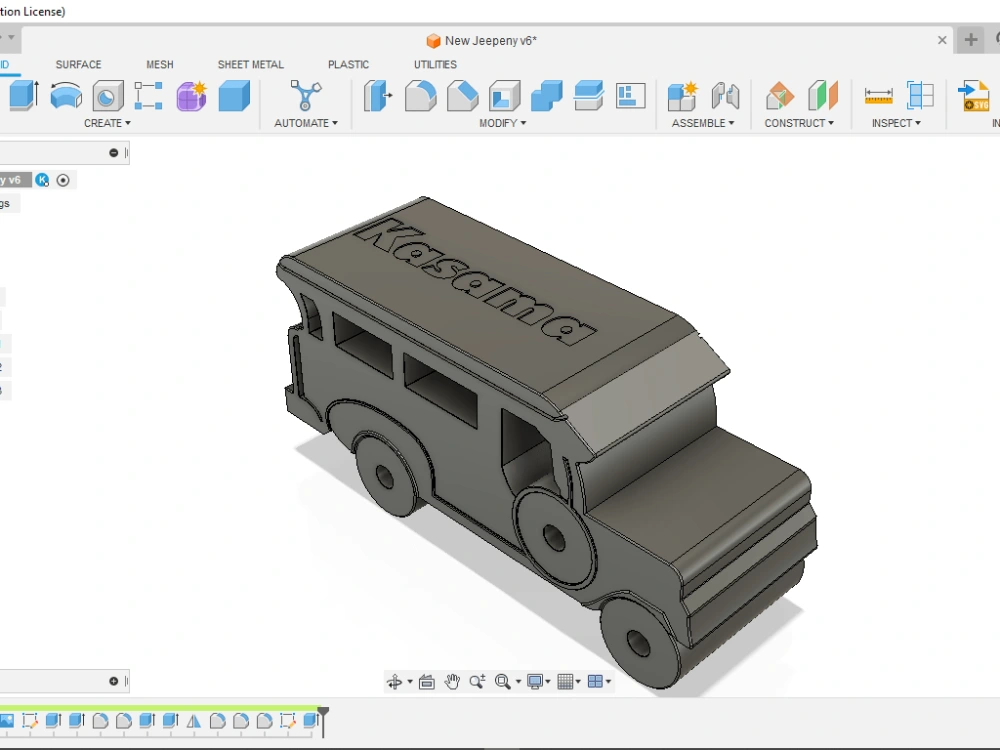1000x750 pixels.
Task: Click the canvas image feature in timeline
Action: coord(6,721)
